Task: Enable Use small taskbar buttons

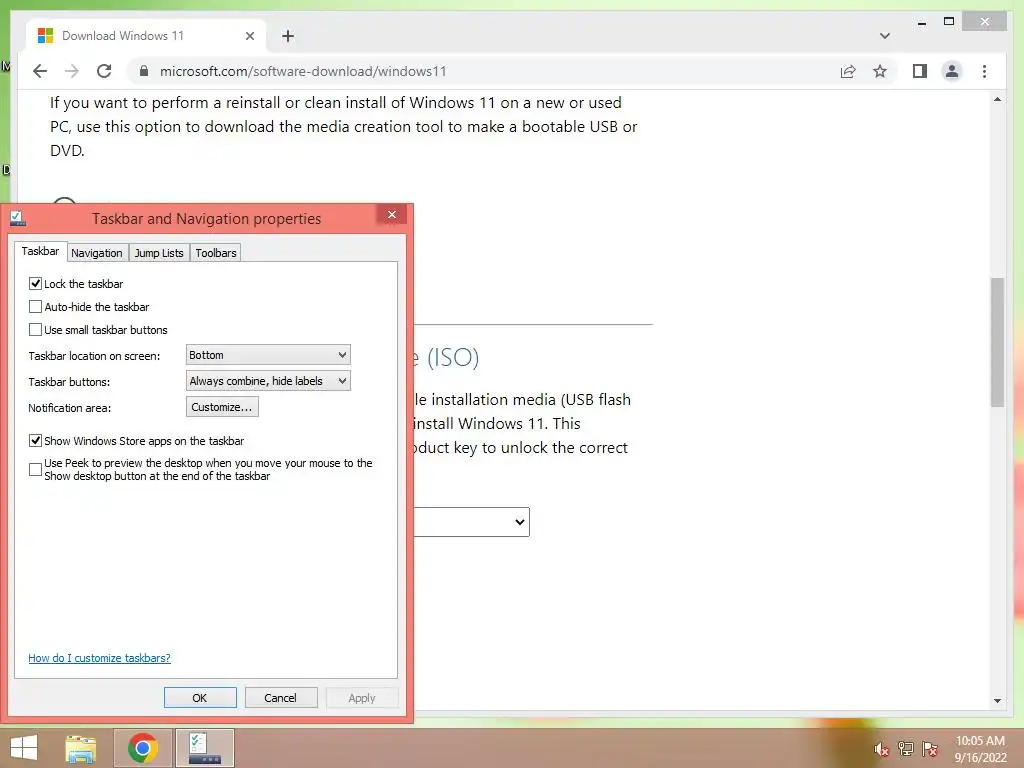Action: 36,330
